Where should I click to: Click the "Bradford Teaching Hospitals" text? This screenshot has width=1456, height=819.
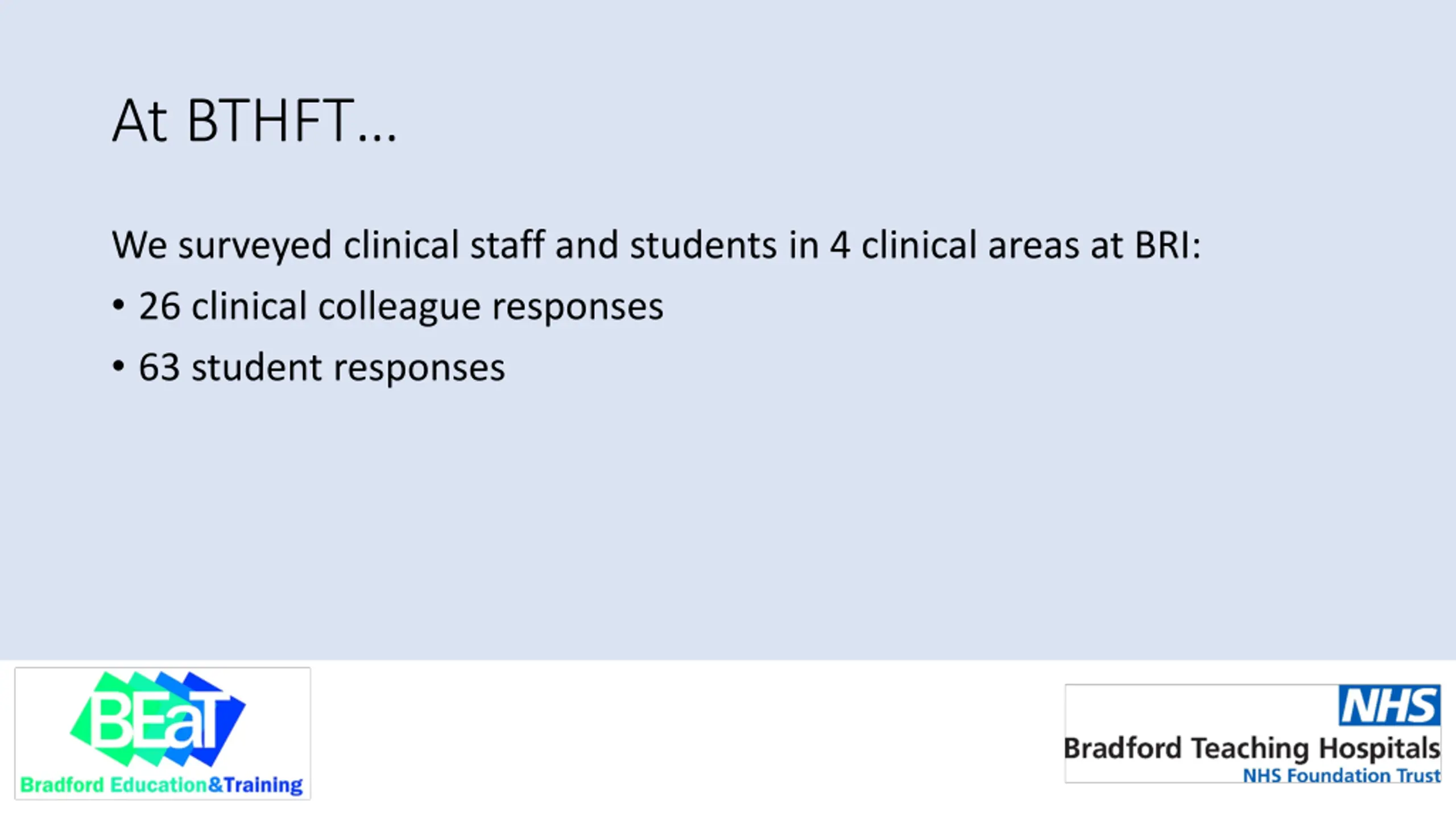[1252, 748]
